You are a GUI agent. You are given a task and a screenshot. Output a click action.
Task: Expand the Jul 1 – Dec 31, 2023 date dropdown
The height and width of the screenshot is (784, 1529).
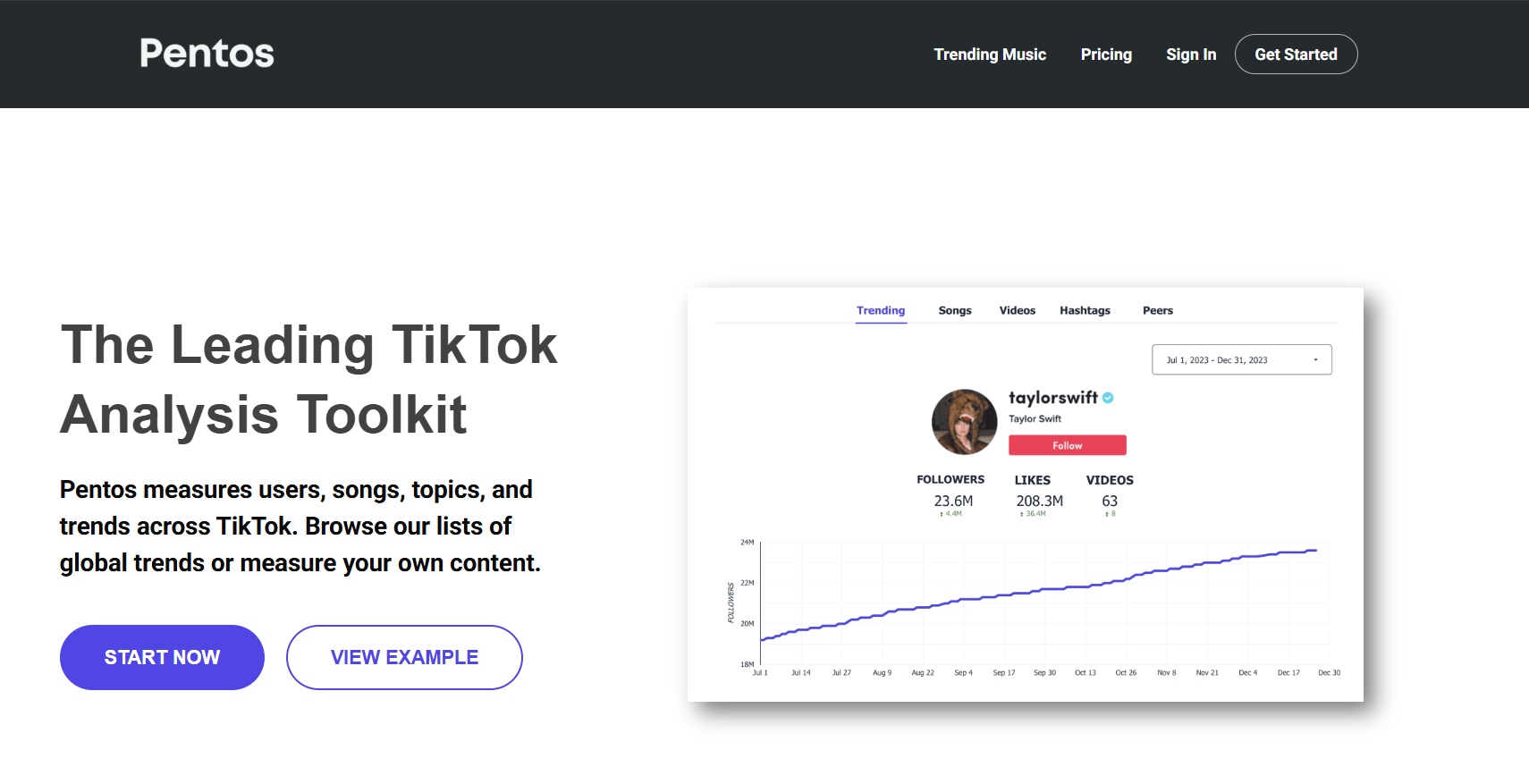[1241, 359]
